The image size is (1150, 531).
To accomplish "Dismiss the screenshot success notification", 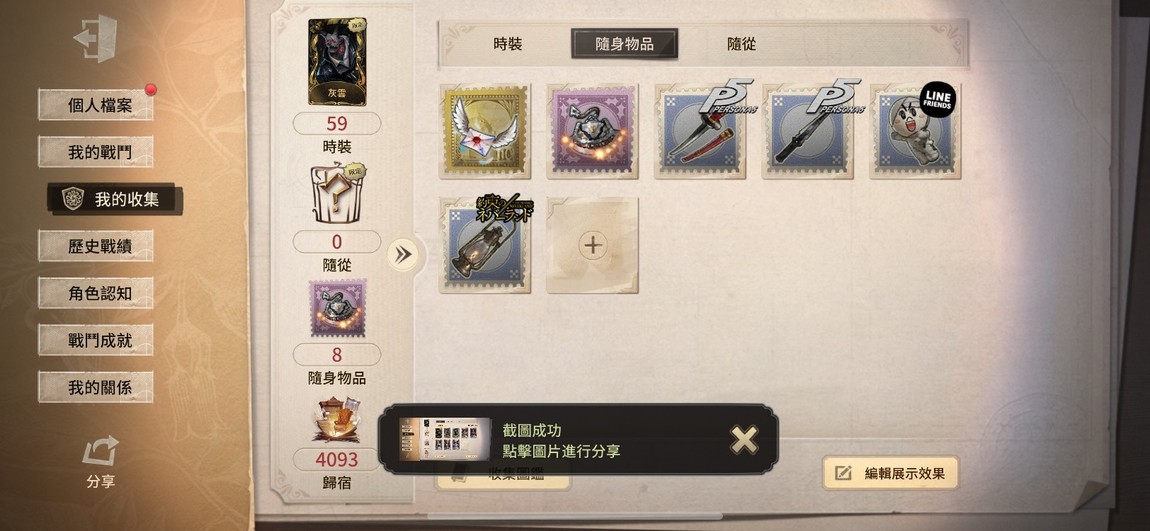I will point(744,439).
